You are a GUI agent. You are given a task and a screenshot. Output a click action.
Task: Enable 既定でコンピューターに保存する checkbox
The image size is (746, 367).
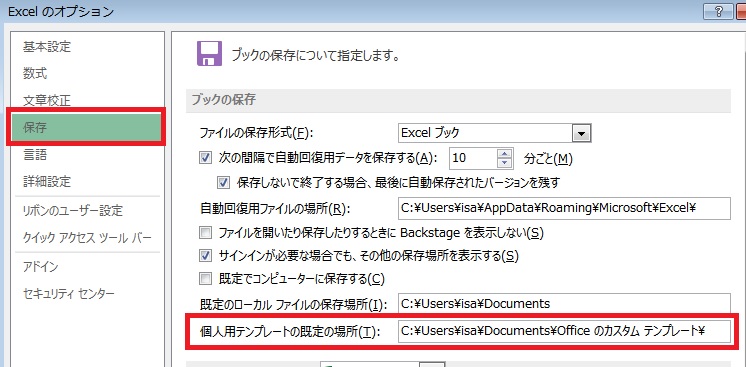click(x=205, y=279)
